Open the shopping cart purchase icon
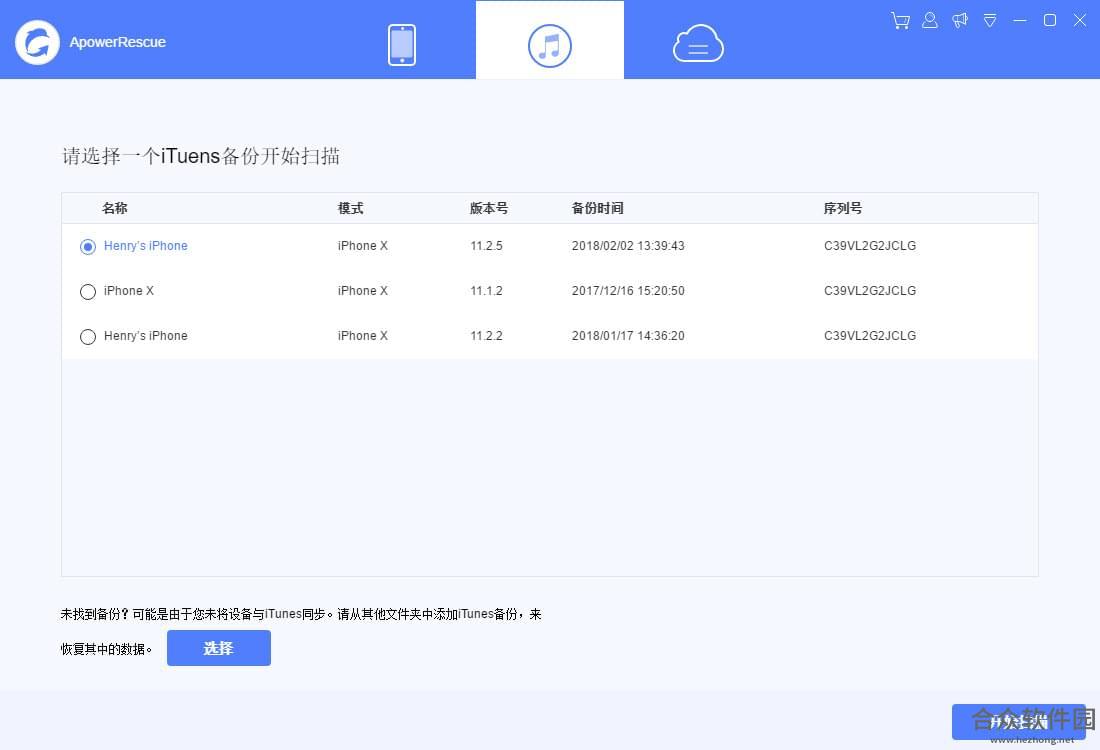Screen dimensions: 1100x750 coord(900,20)
